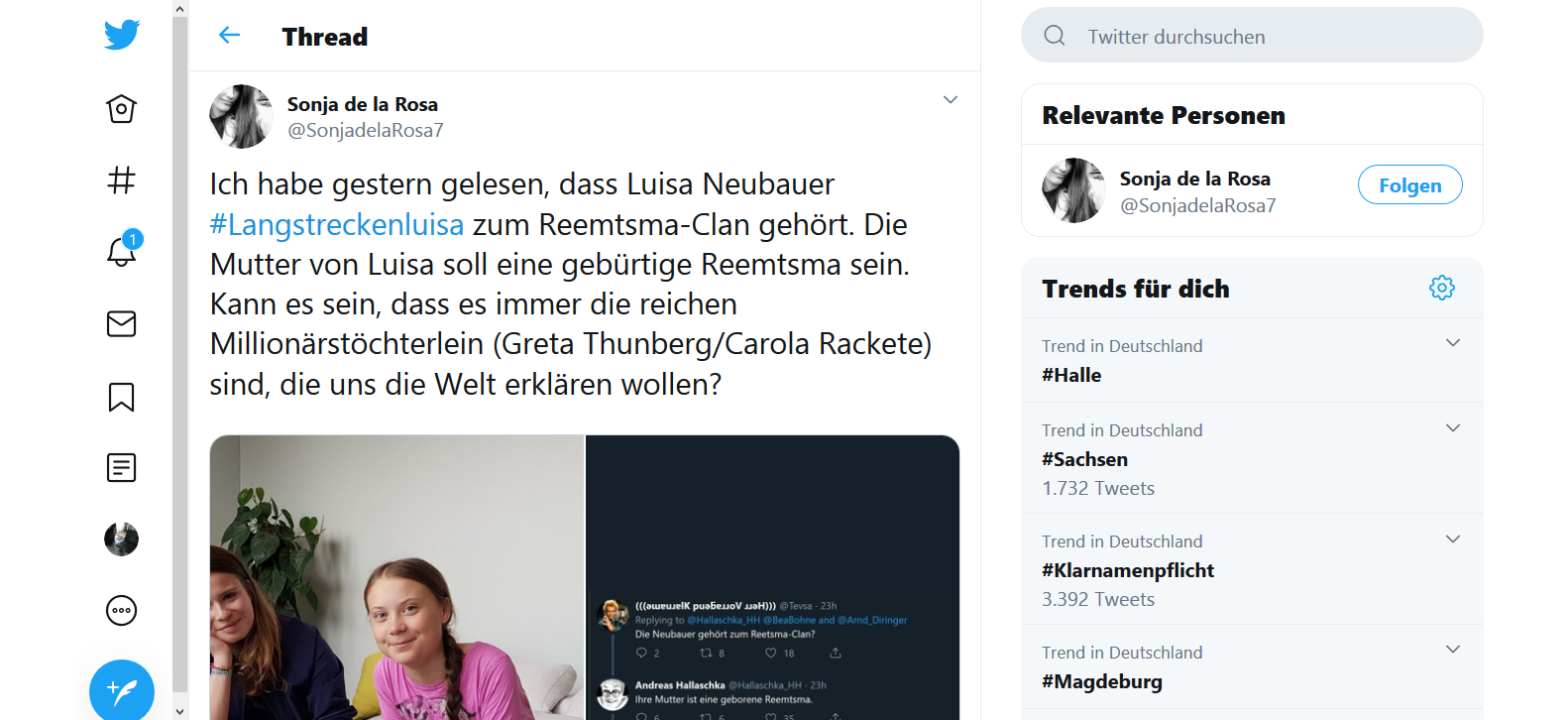
Task: Expand options for the #Sachsen trend
Action: click(1452, 428)
